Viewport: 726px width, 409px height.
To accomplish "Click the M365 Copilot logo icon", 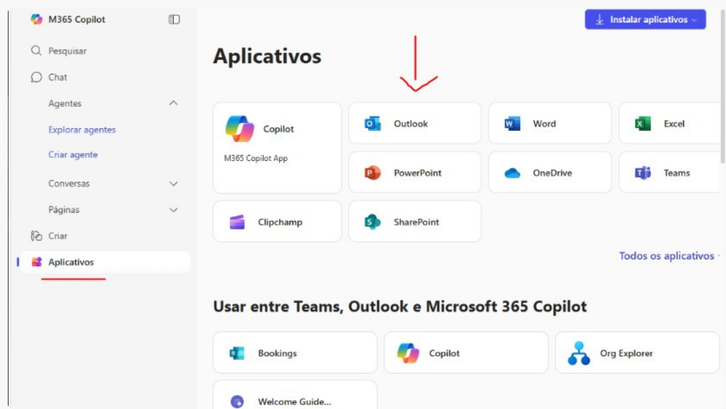I will [36, 19].
